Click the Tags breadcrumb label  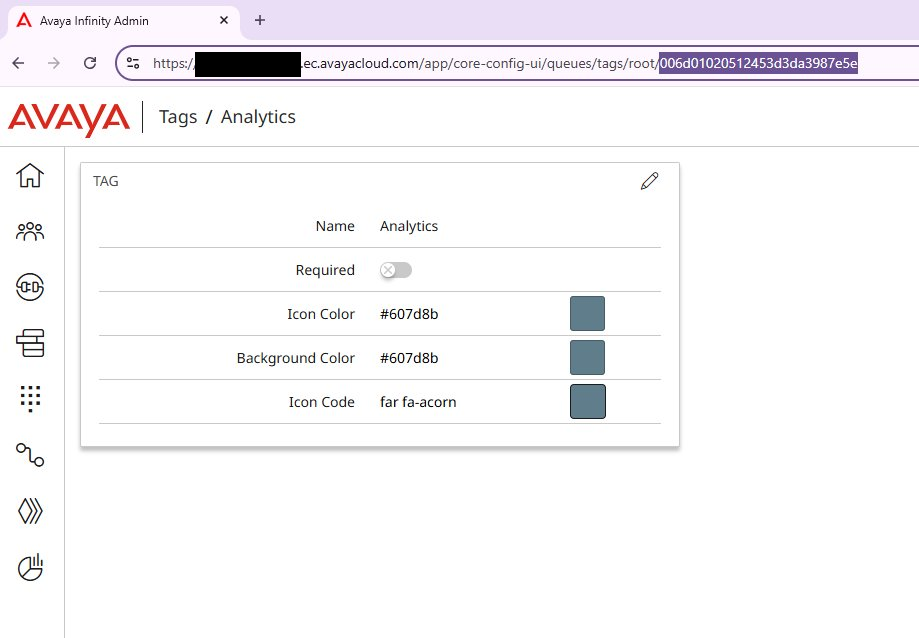[x=178, y=117]
